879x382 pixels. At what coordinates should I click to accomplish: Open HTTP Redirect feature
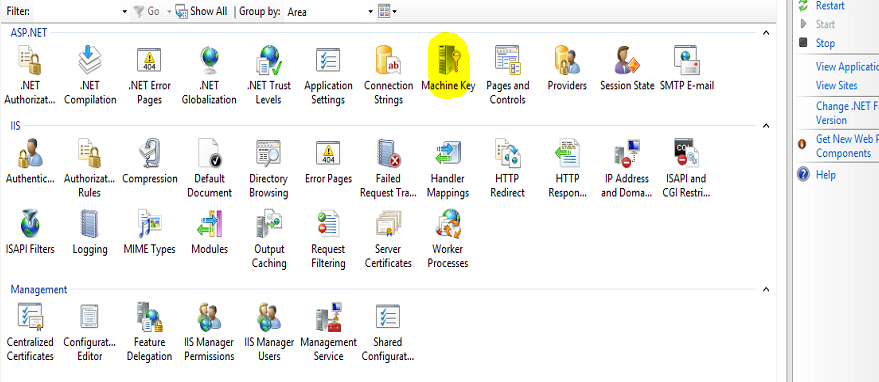(507, 169)
